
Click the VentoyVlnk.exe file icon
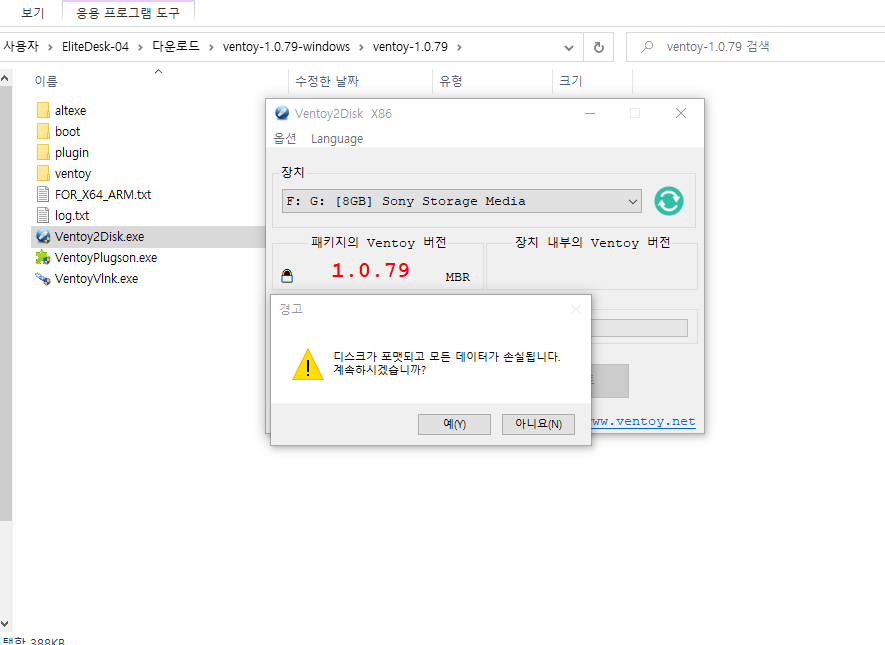point(43,278)
